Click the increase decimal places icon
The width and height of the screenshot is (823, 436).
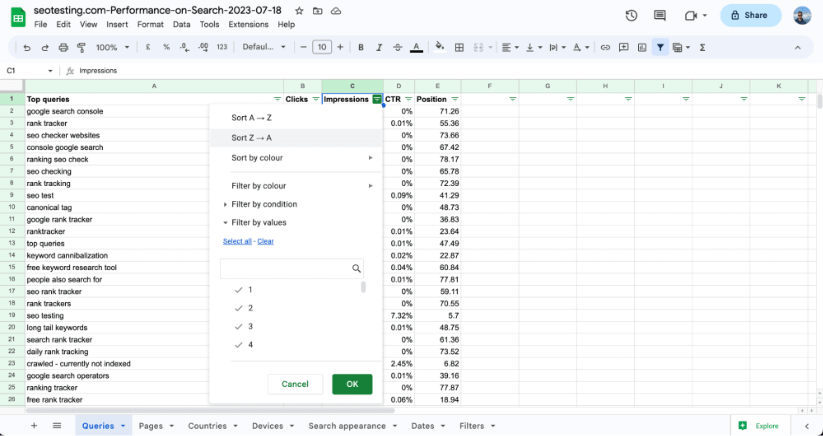203,47
